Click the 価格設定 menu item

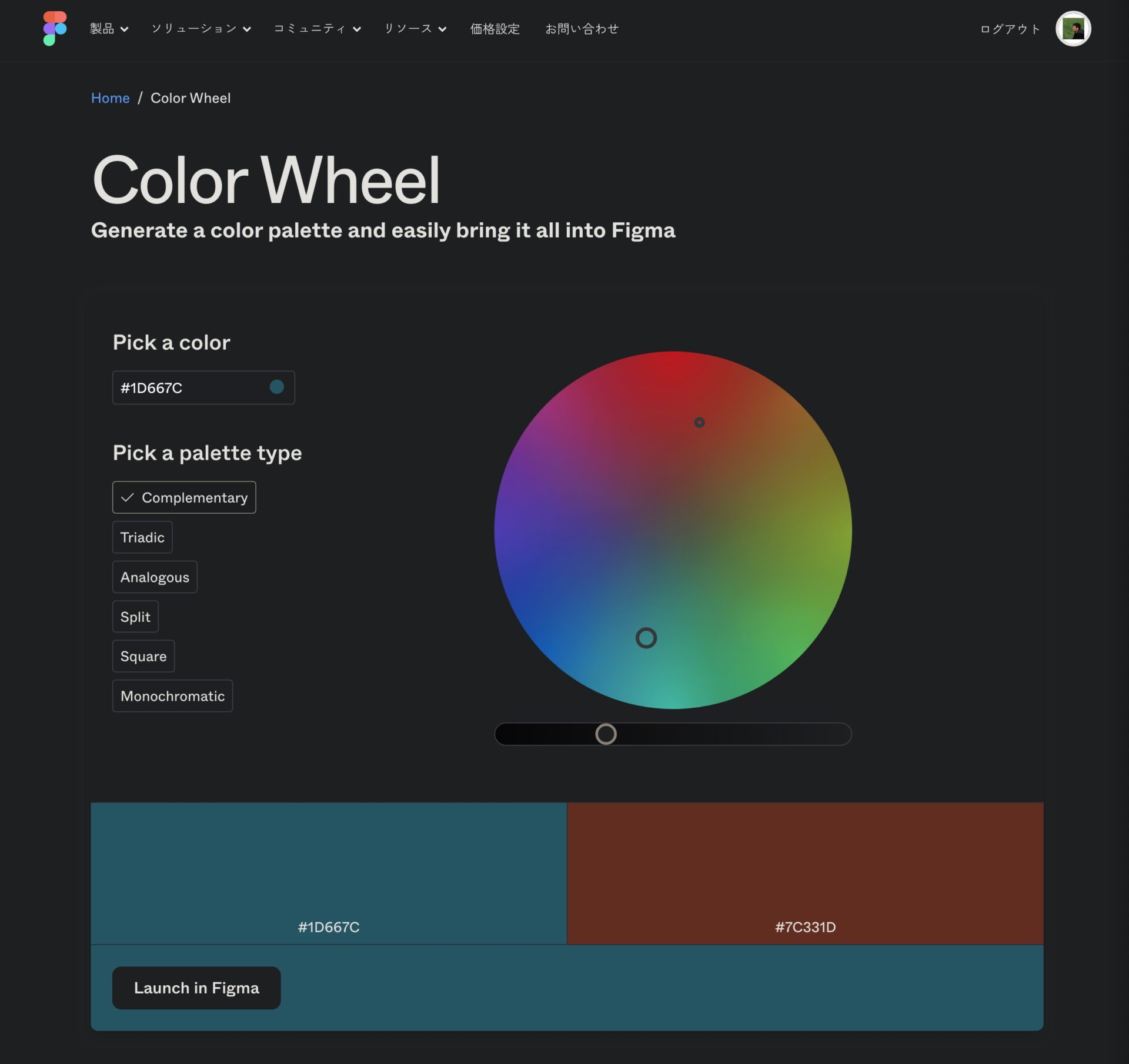495,28
